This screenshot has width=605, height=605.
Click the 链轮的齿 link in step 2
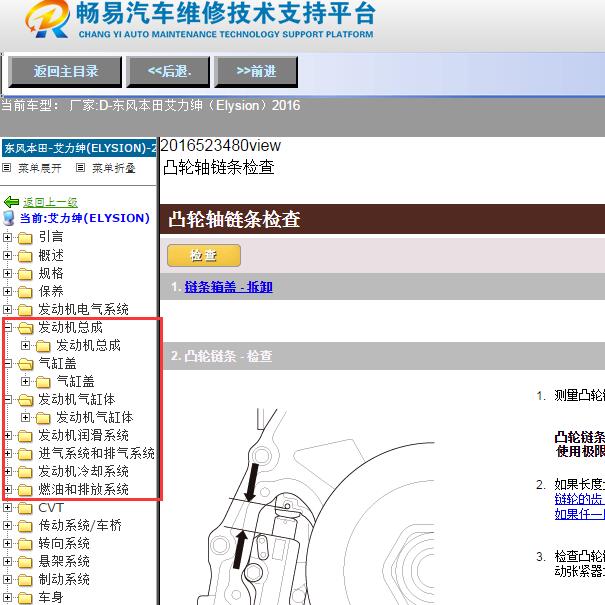coord(579,499)
